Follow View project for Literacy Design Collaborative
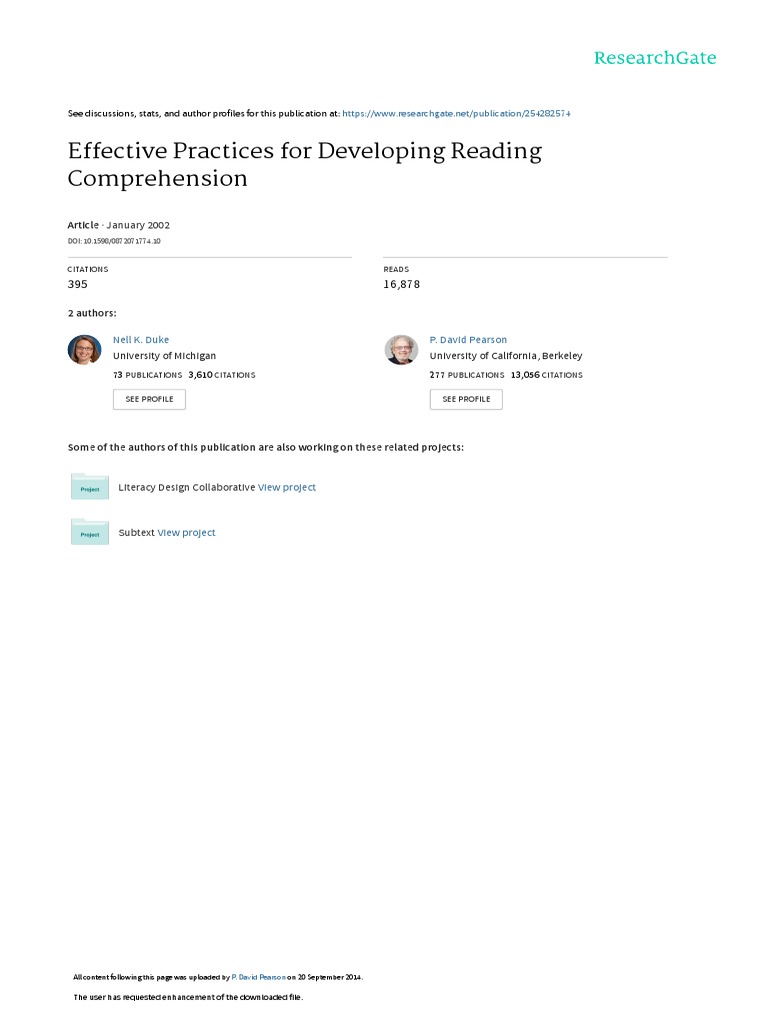 click(287, 488)
